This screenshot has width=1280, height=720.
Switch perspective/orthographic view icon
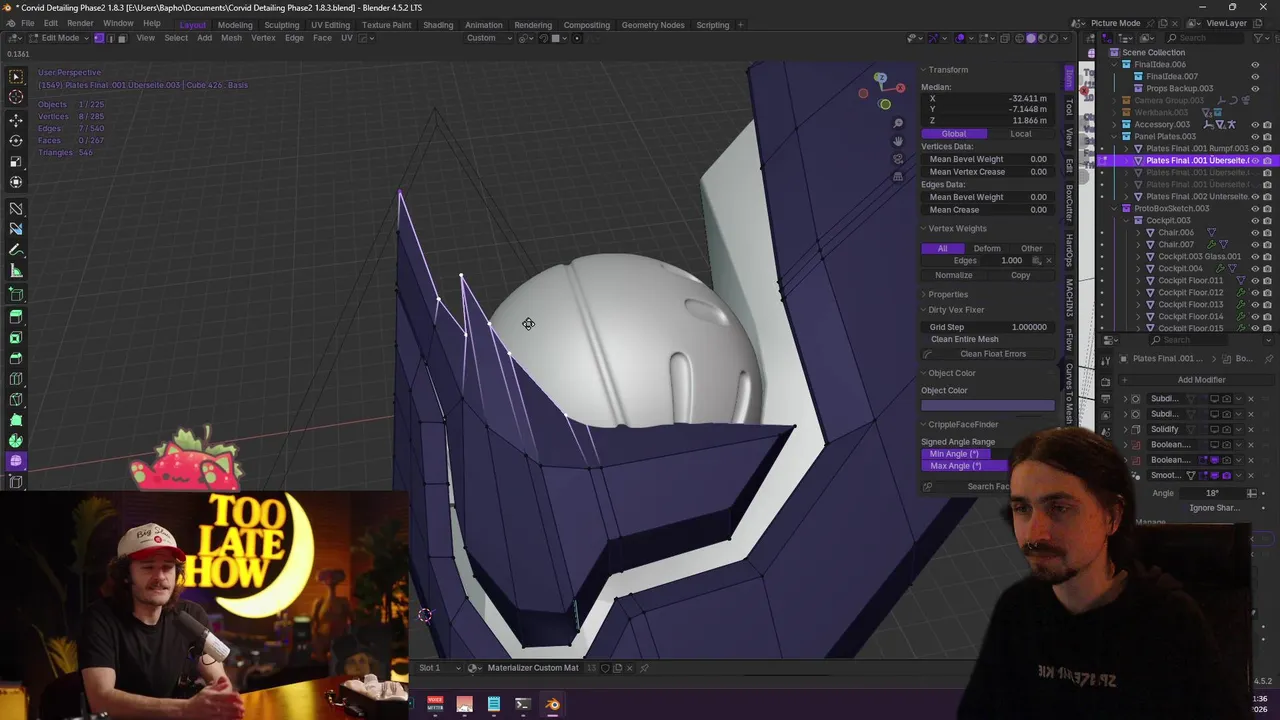click(898, 177)
